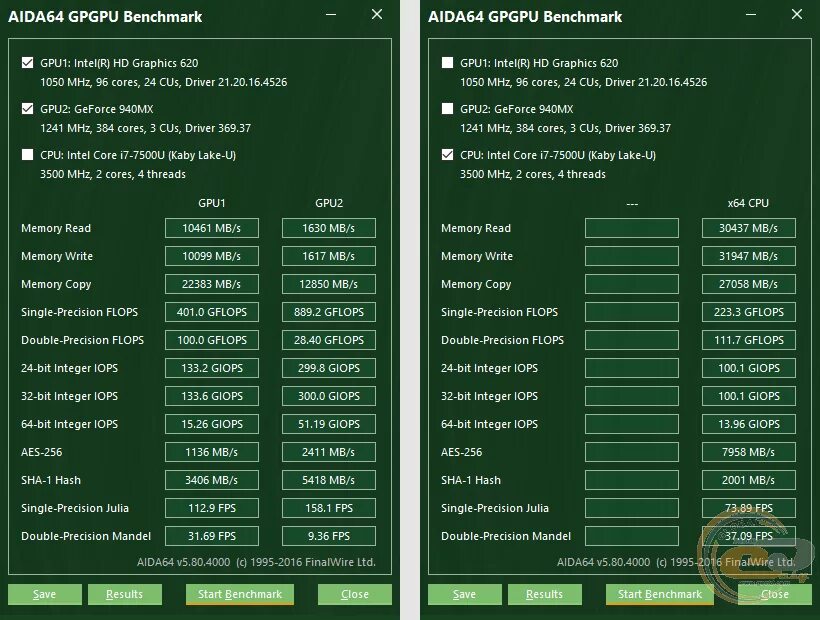The height and width of the screenshot is (620, 820).
Task: Minimize the right AIDA64 window
Action: click(x=751, y=15)
